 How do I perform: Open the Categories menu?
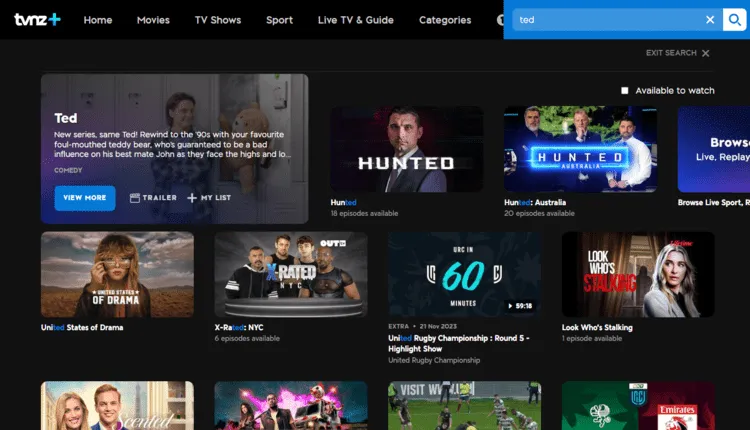(445, 20)
